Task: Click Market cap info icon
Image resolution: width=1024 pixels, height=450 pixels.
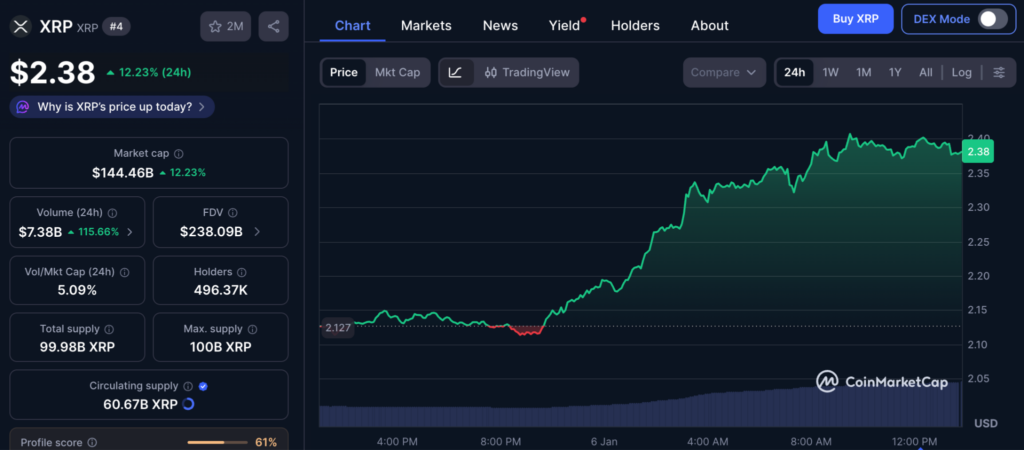Action: (179, 154)
